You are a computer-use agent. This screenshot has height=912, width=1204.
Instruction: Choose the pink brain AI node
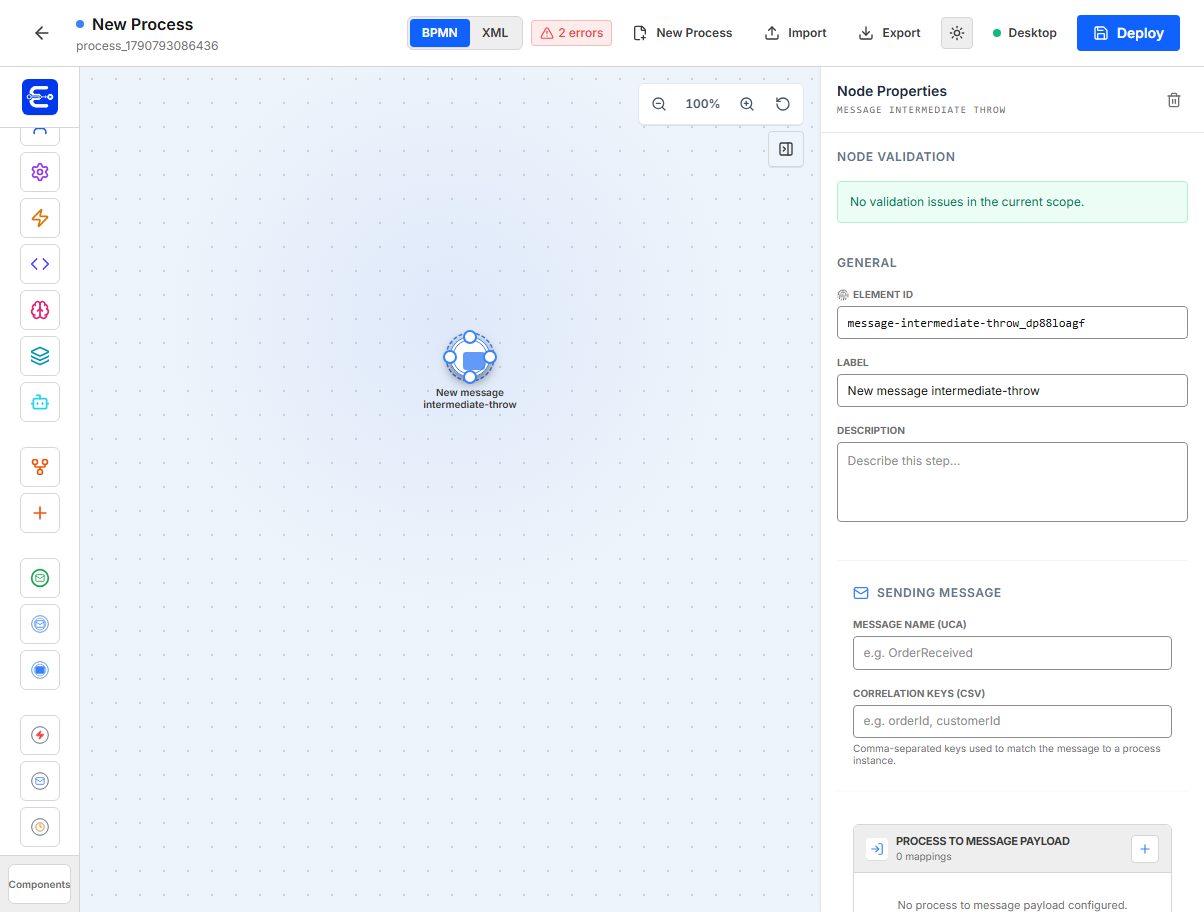pos(40,310)
